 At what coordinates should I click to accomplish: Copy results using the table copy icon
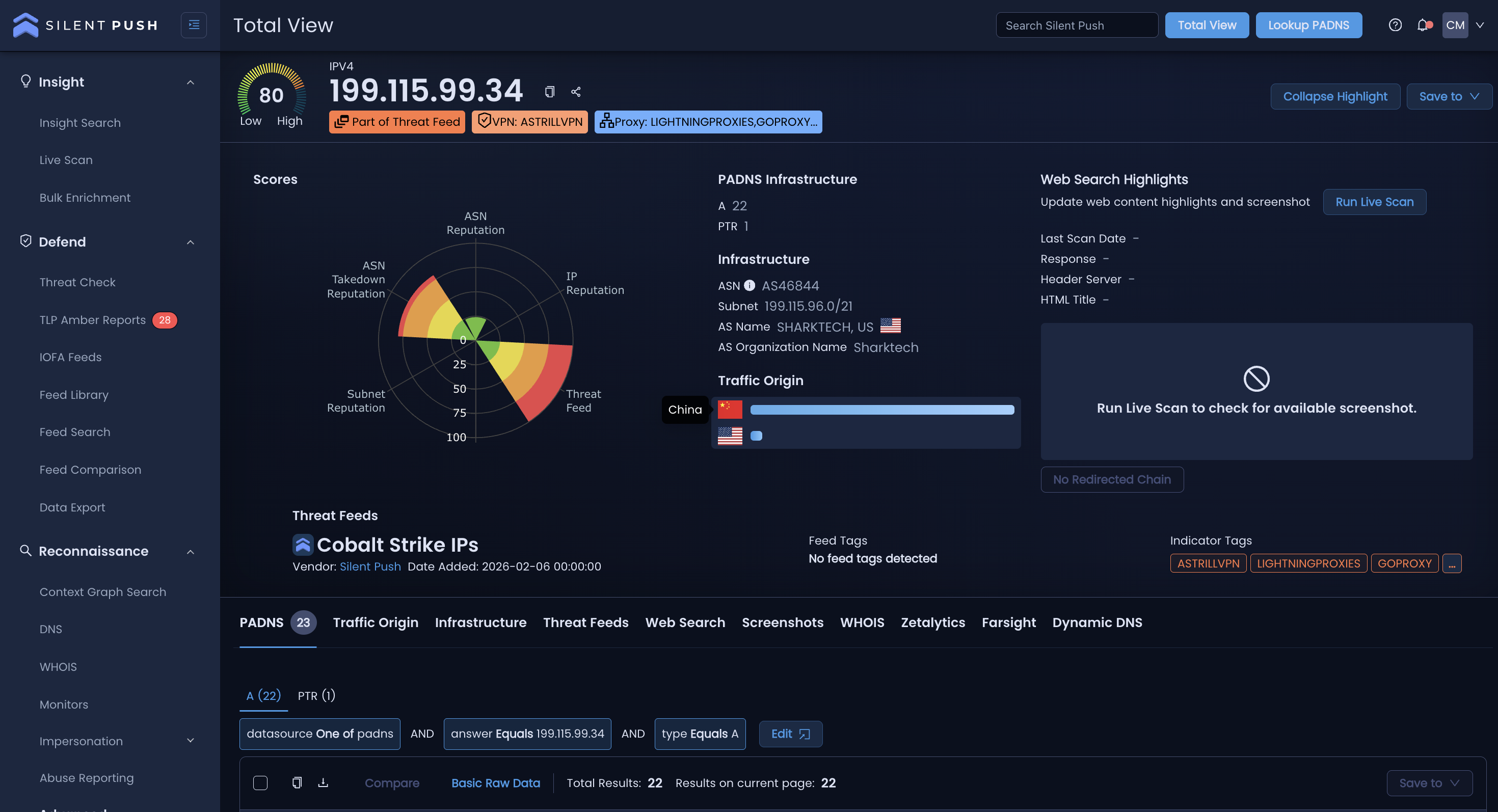point(297,783)
